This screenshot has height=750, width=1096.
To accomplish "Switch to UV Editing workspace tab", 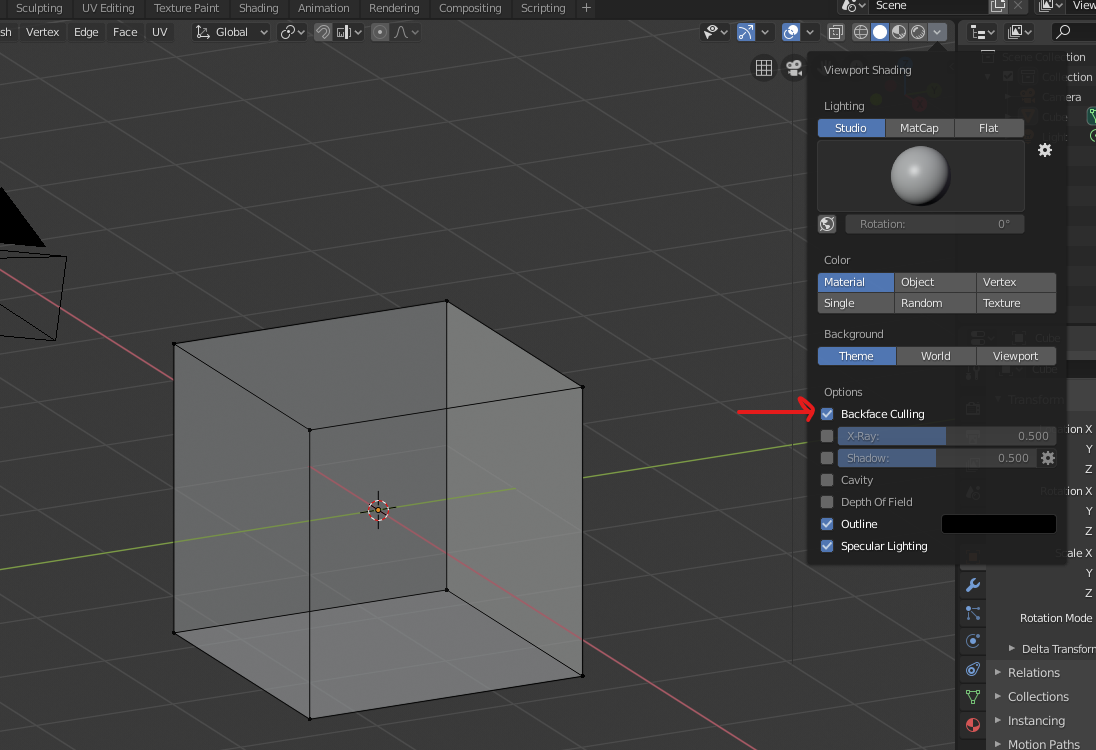I will (108, 8).
